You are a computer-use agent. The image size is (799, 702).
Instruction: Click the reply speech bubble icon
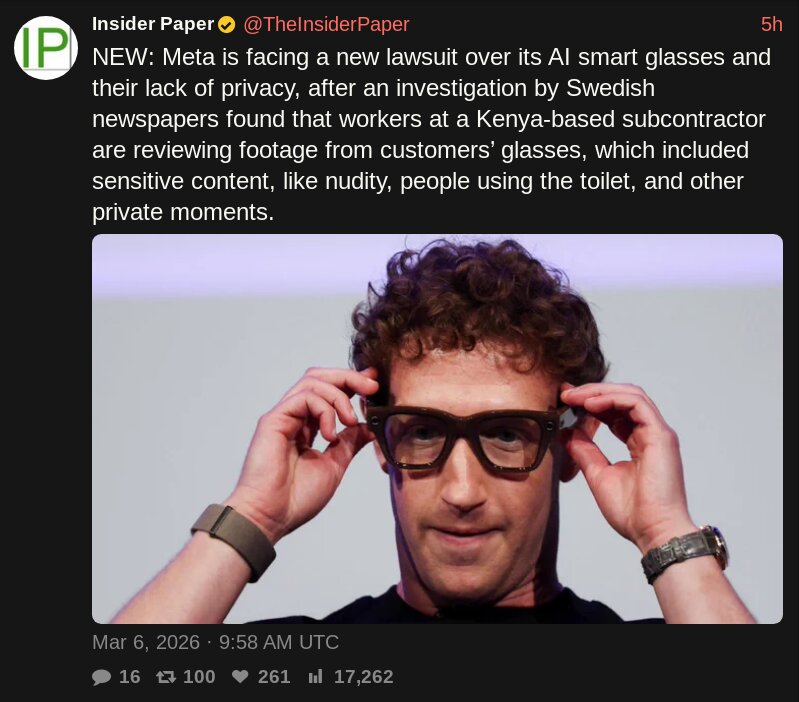point(101,677)
